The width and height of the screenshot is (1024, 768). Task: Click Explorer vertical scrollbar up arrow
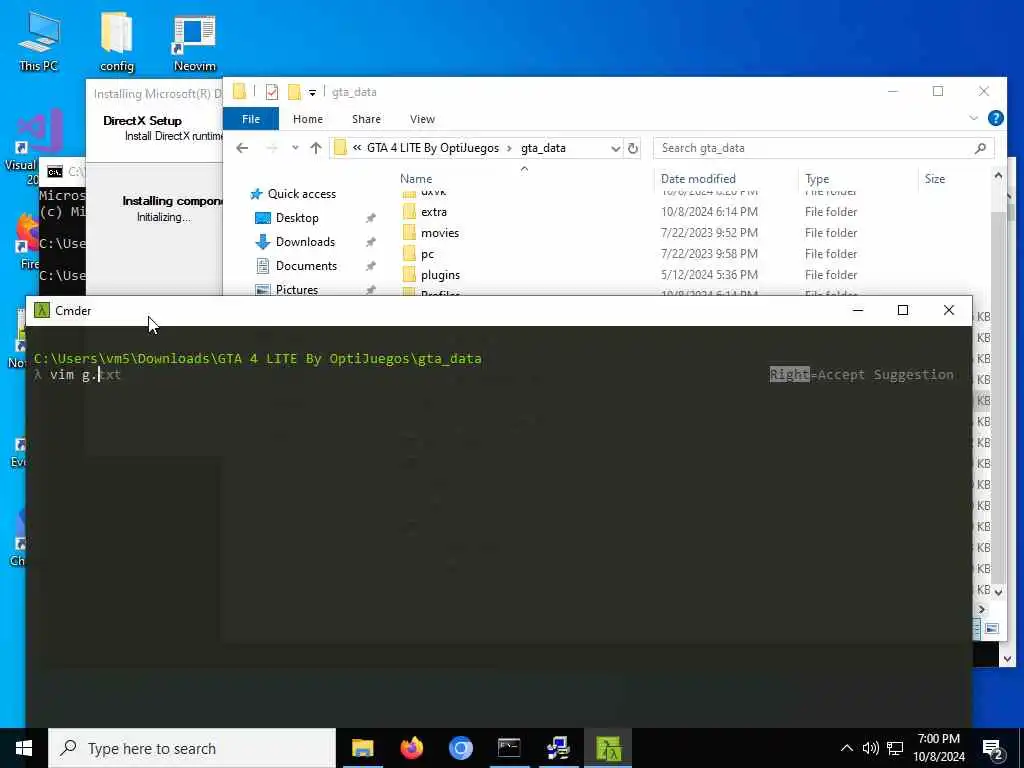pyautogui.click(x=998, y=175)
